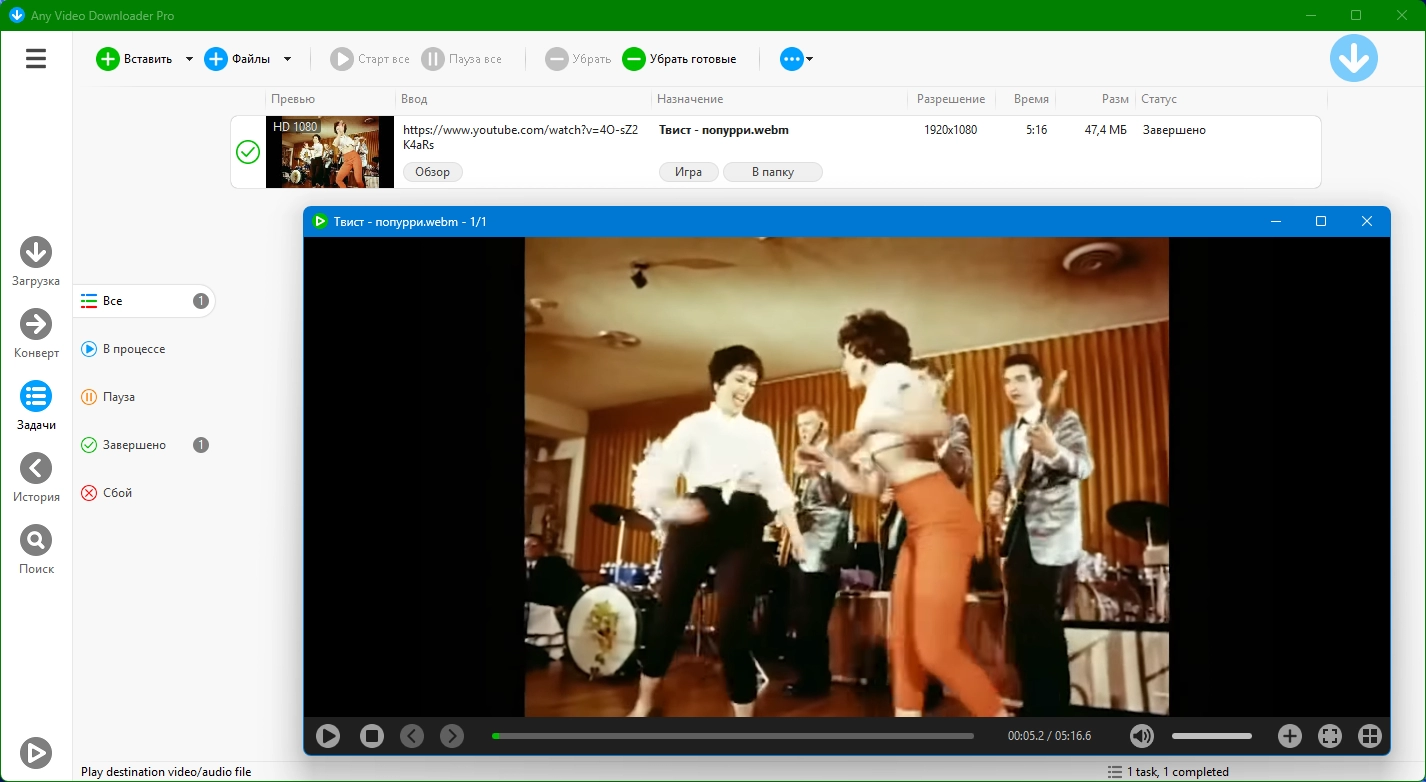The height and width of the screenshot is (782, 1426).
Task: Click the green Вставить paste icon
Action: coord(107,59)
